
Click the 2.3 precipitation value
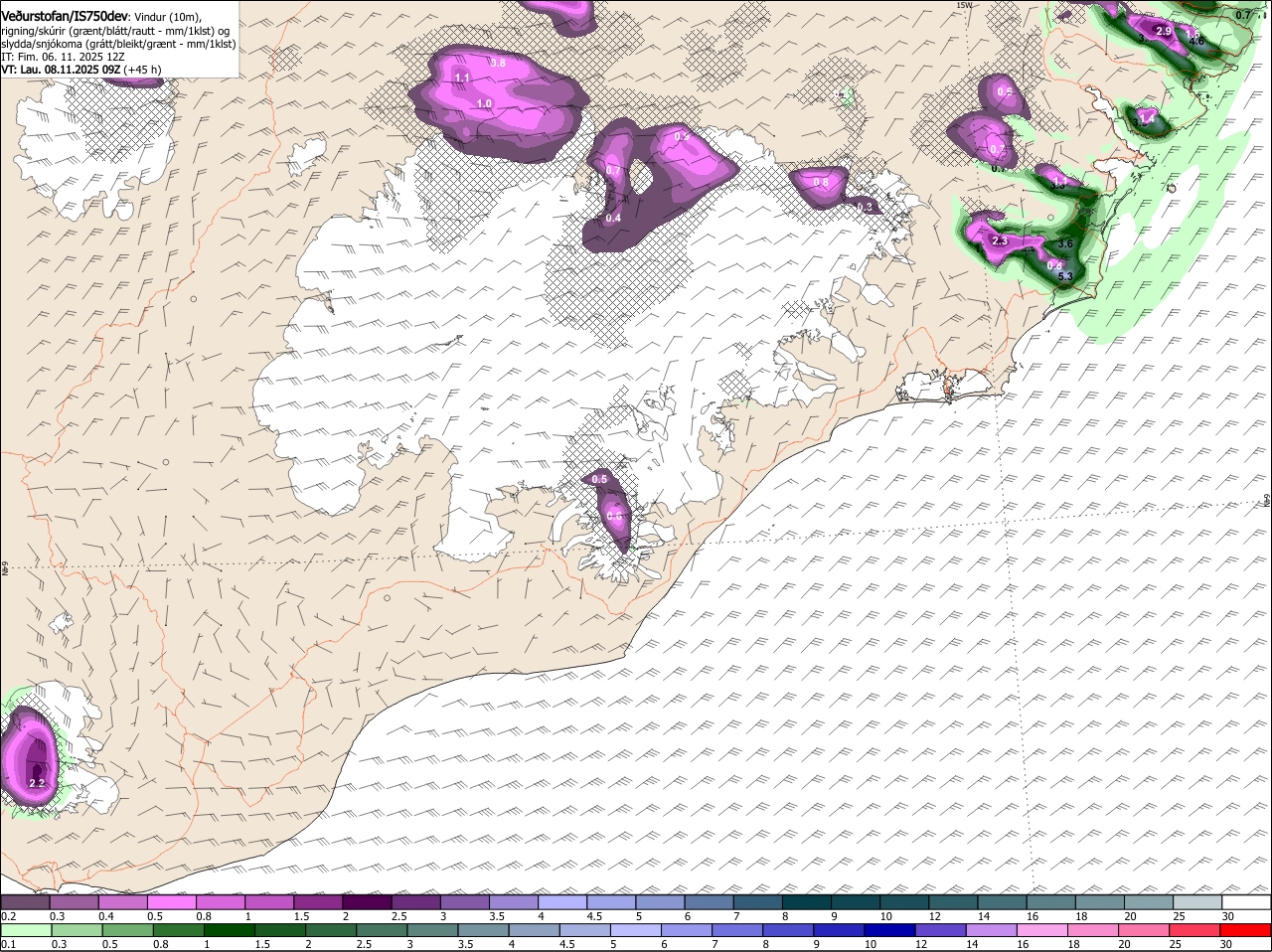[1000, 240]
